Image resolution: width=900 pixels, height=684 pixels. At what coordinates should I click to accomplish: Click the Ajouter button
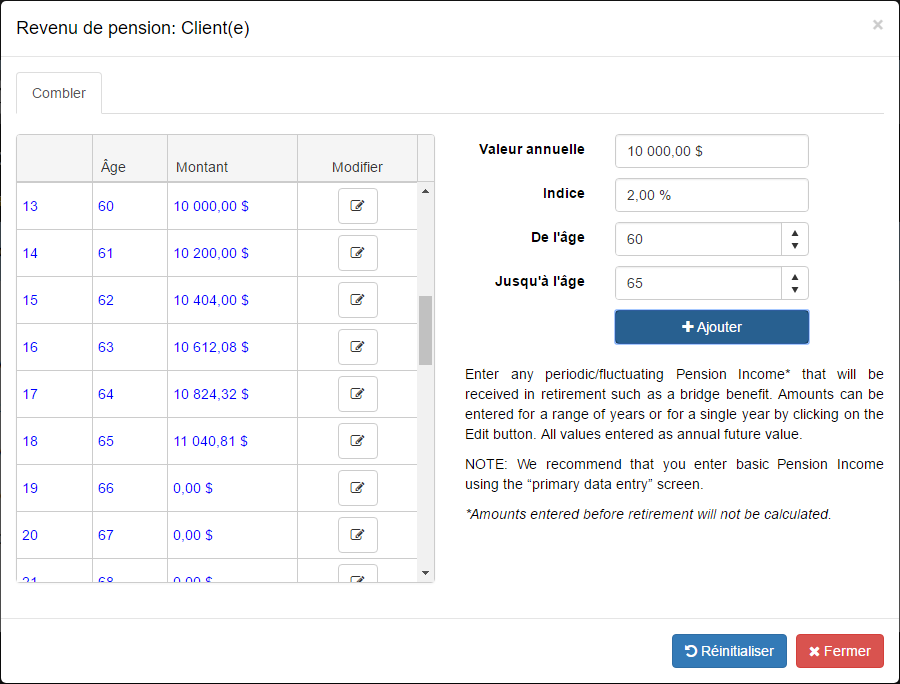(x=711, y=327)
